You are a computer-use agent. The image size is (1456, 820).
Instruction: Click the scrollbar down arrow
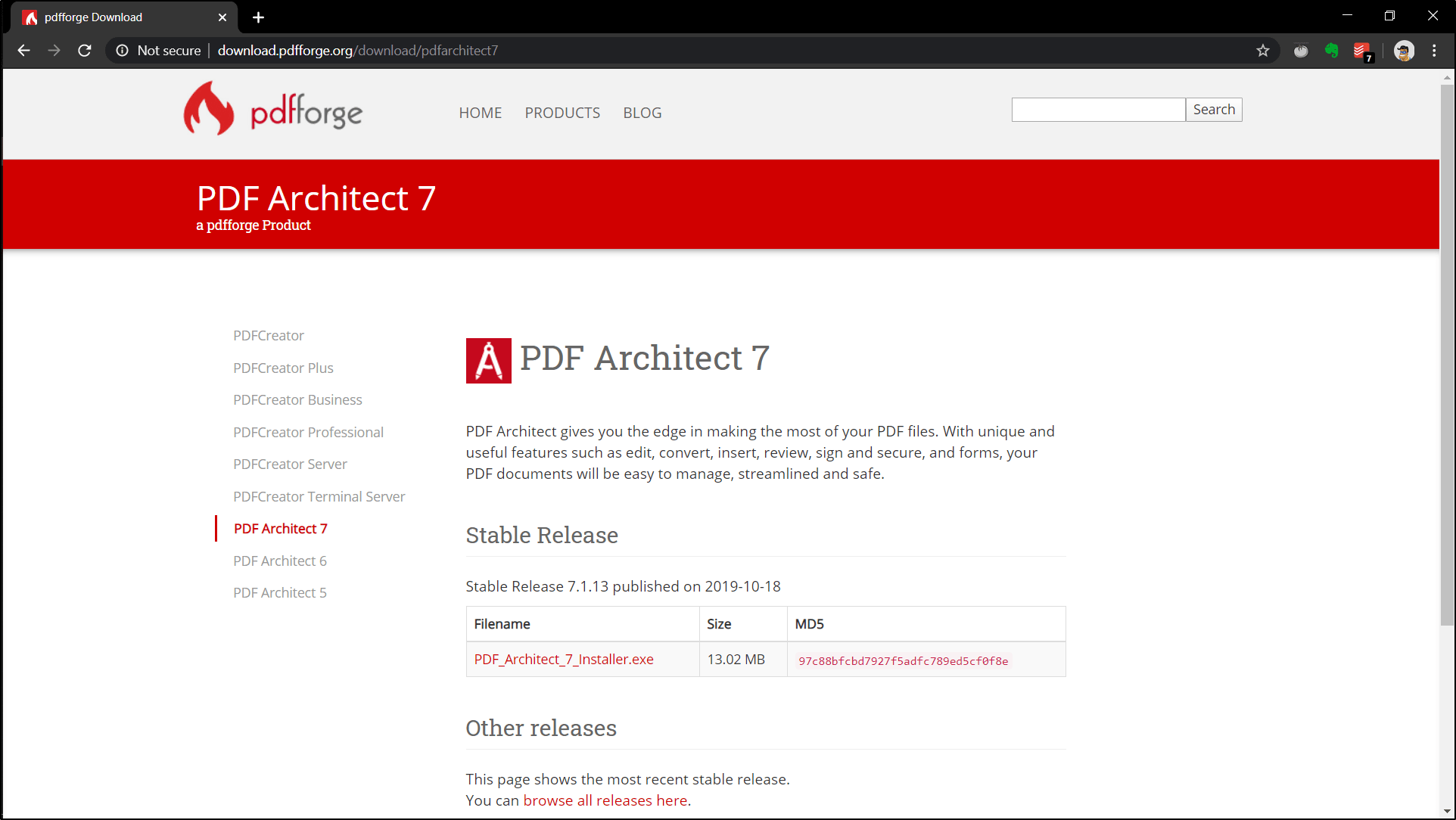[1447, 812]
